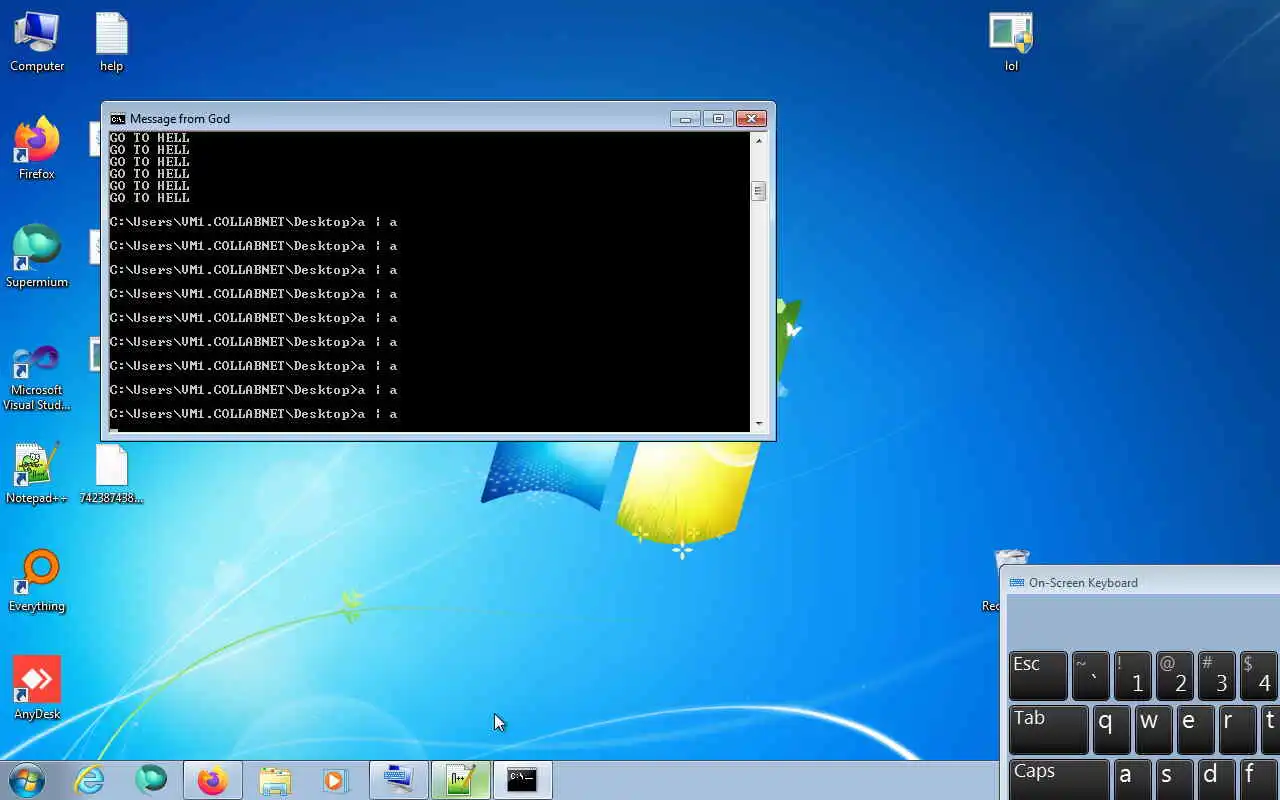
Task: Launch Internet Explorer from taskbar
Action: pyautogui.click(x=90, y=780)
